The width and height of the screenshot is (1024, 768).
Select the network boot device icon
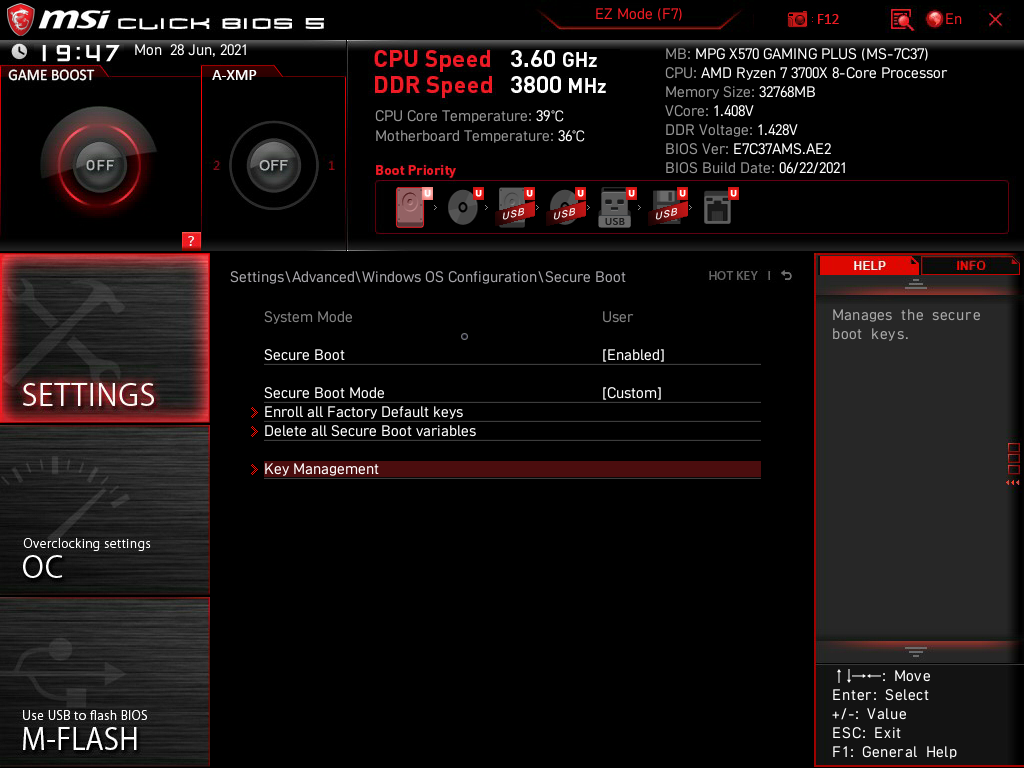click(720, 207)
